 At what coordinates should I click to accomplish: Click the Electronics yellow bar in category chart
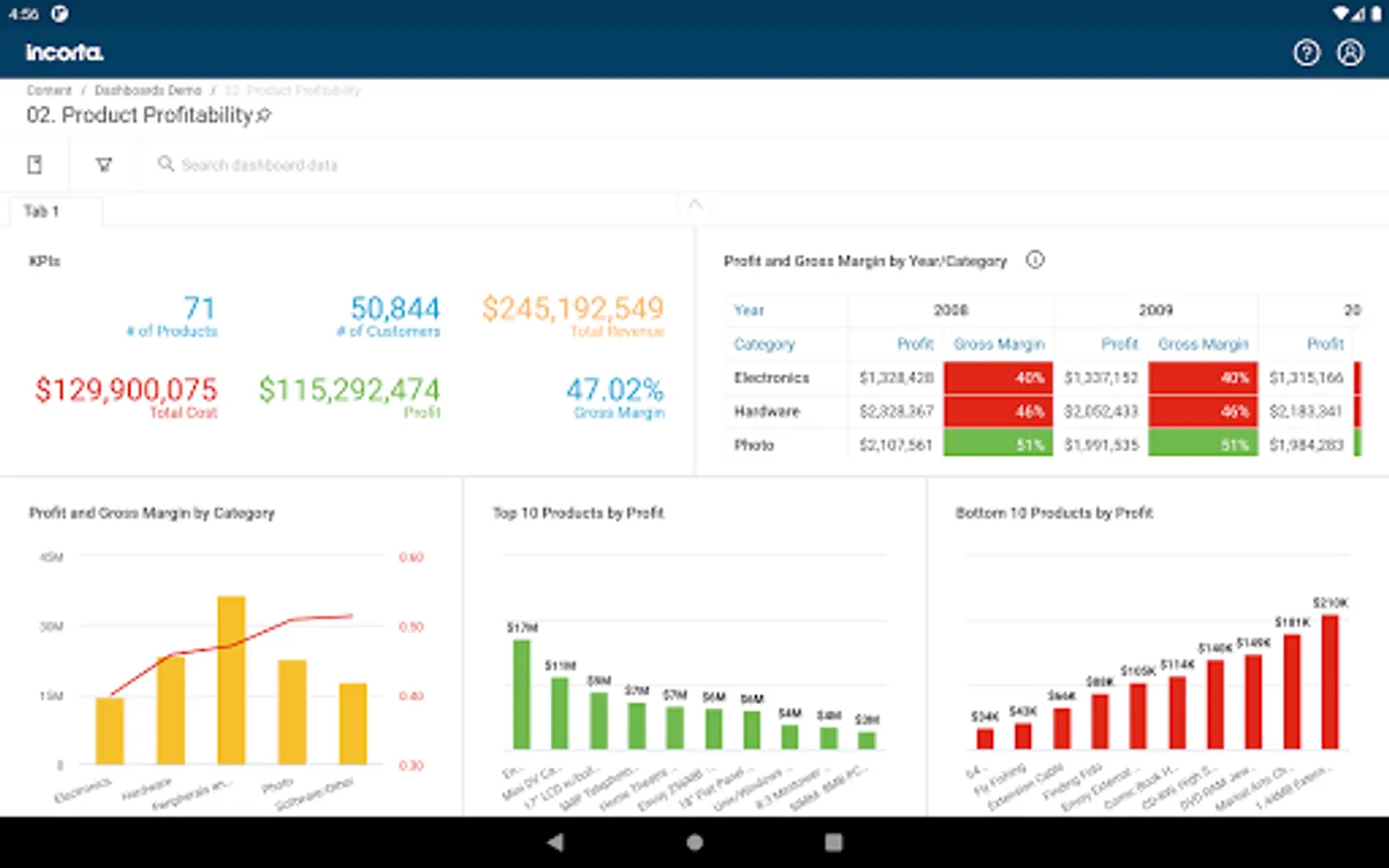point(110,730)
